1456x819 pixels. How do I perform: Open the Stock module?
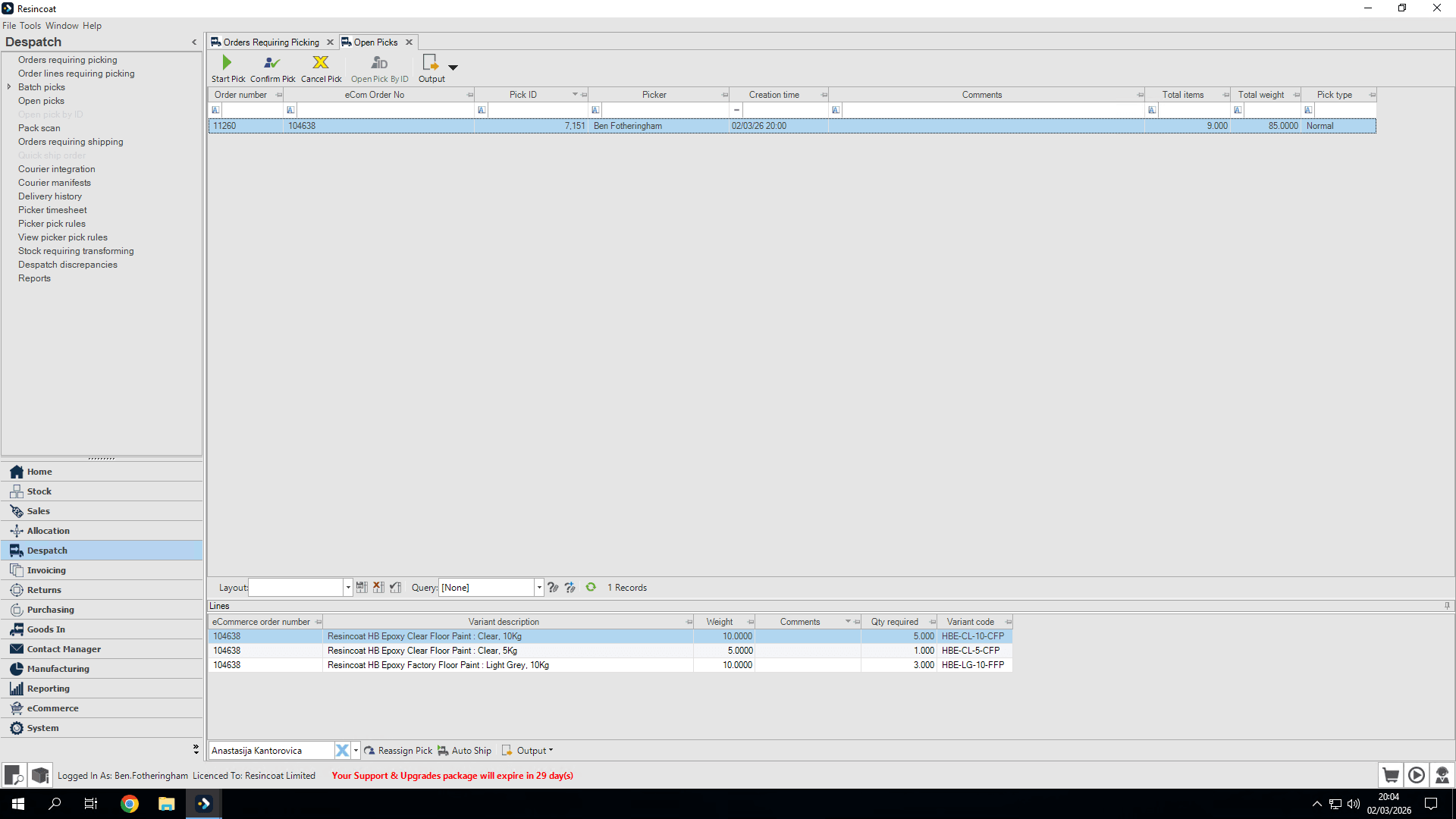(102, 491)
